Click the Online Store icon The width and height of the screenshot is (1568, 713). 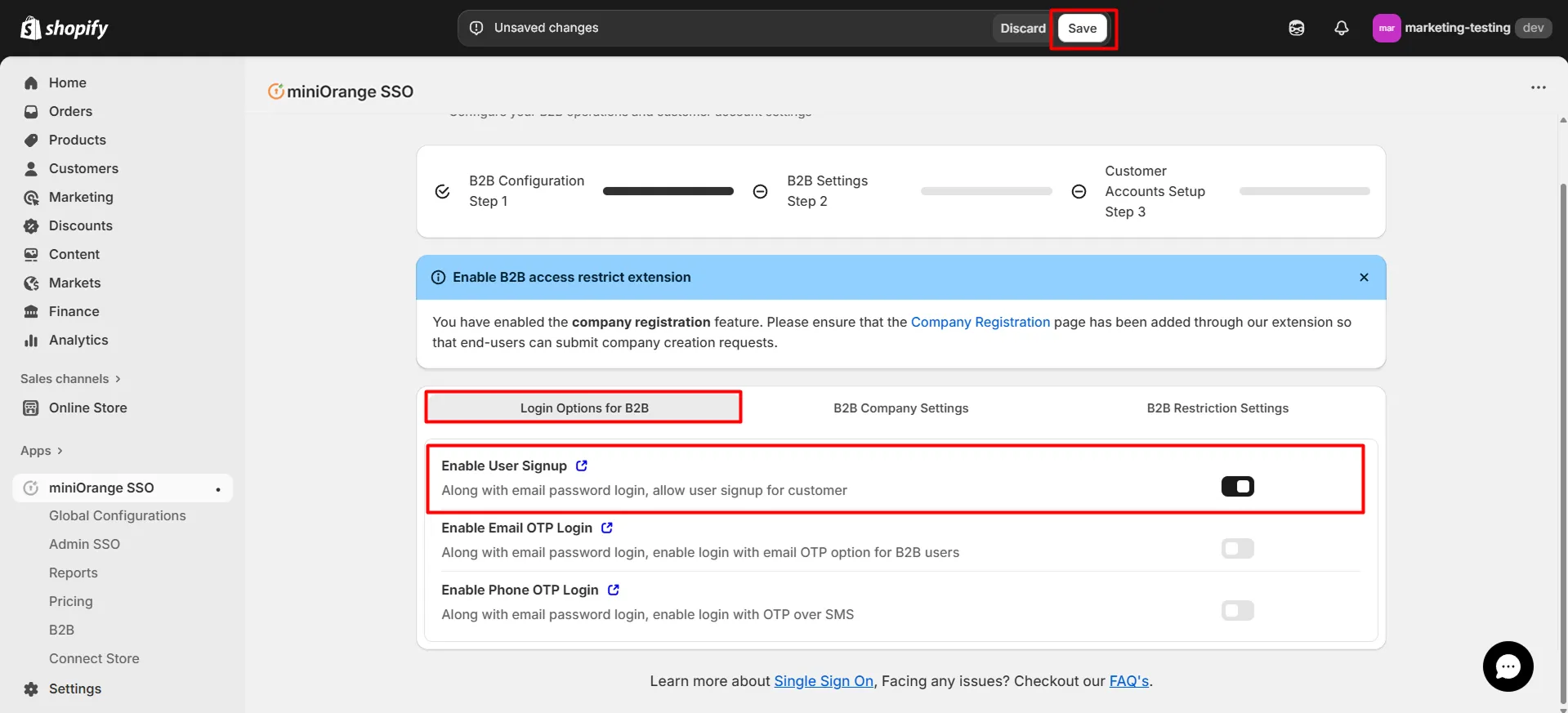click(x=31, y=408)
